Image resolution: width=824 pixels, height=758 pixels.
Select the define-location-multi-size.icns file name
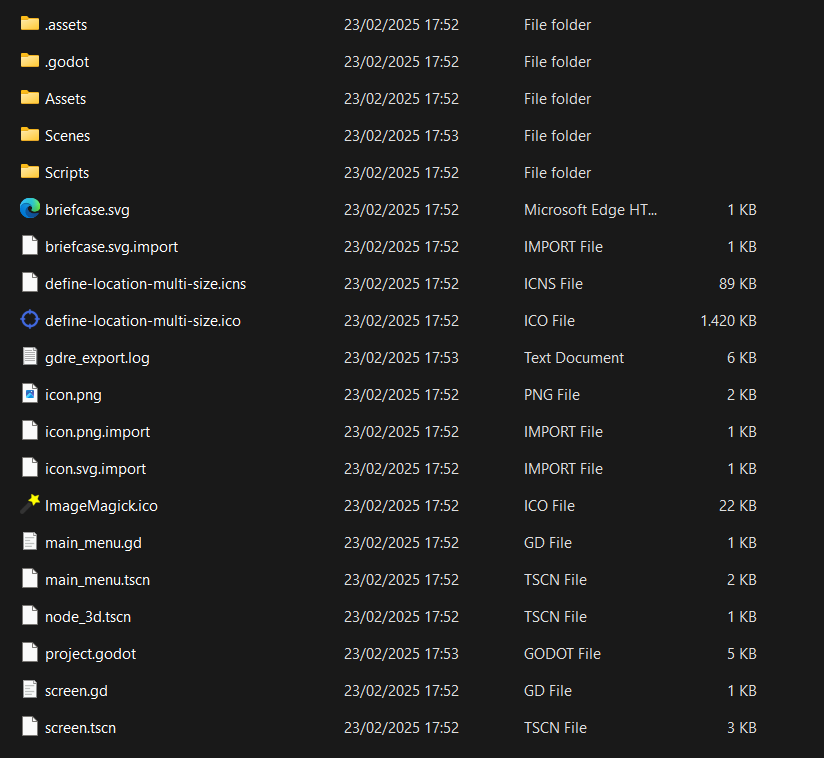click(x=145, y=283)
